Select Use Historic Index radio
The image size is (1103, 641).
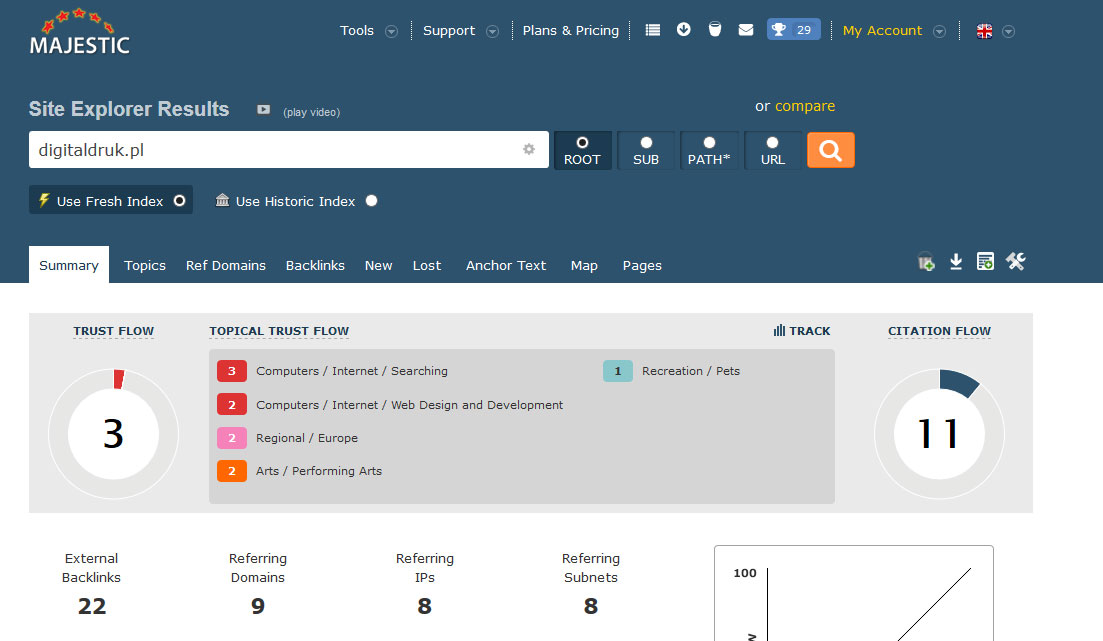pos(371,201)
